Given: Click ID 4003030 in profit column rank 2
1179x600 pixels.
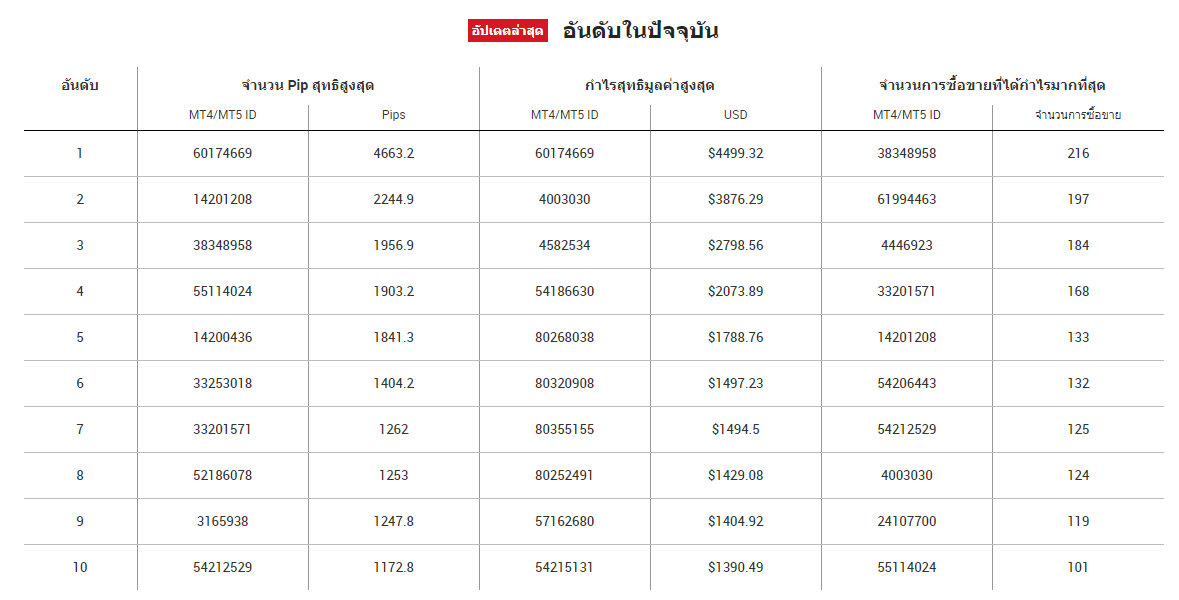Looking at the screenshot, I should (x=565, y=199).
